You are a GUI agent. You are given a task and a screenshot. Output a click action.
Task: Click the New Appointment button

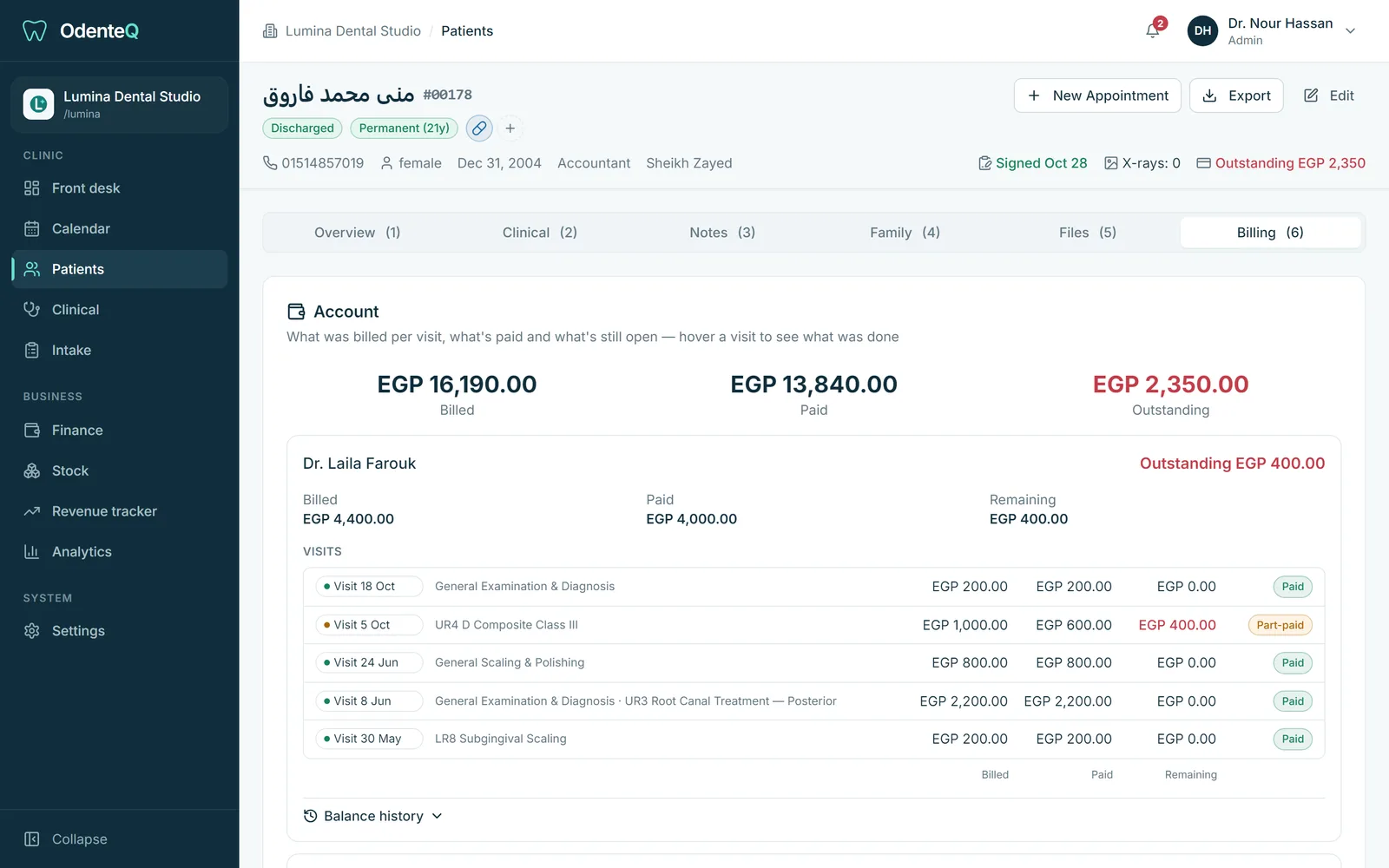point(1097,95)
